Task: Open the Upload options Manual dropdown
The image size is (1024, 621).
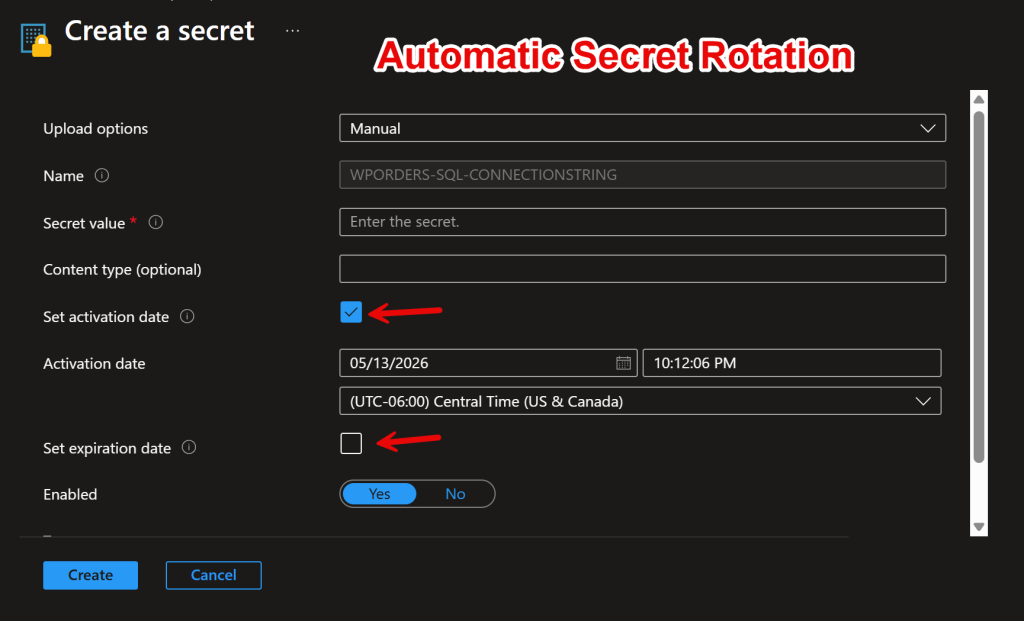Action: pos(643,128)
